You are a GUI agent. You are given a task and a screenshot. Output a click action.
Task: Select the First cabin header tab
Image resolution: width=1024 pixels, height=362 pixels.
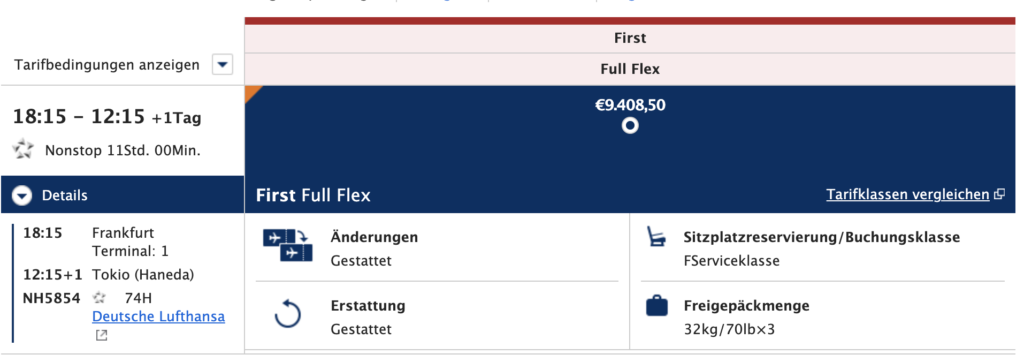point(630,39)
